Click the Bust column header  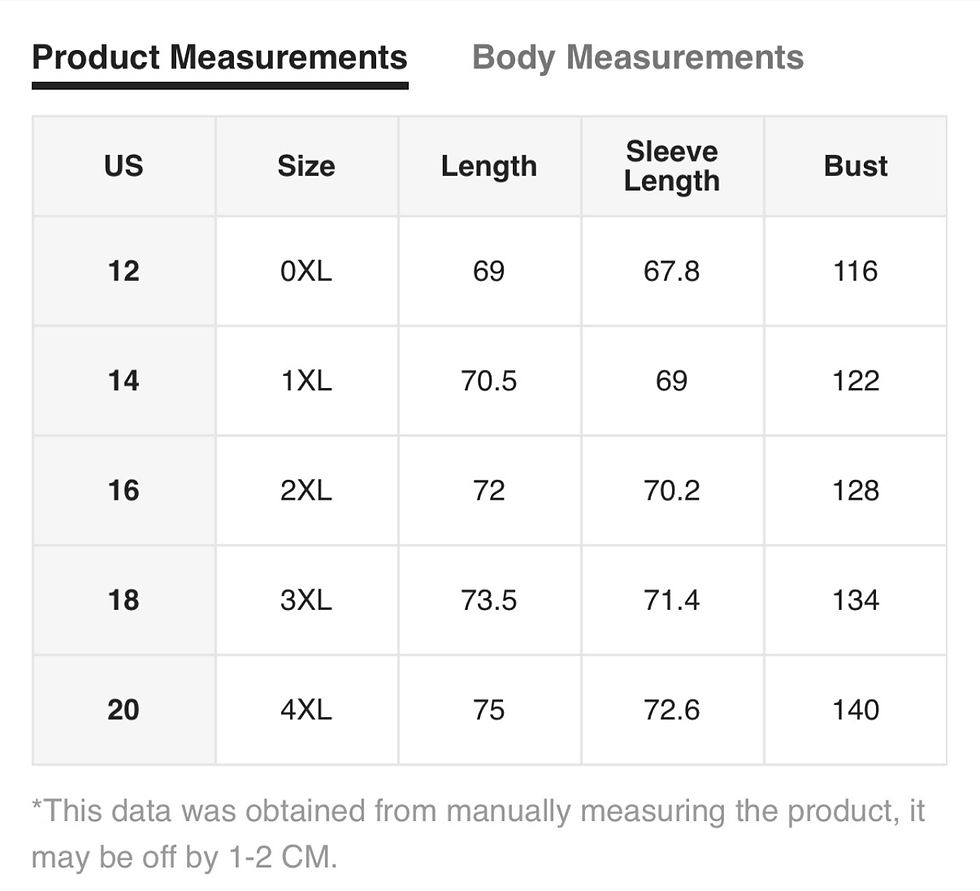point(856,166)
